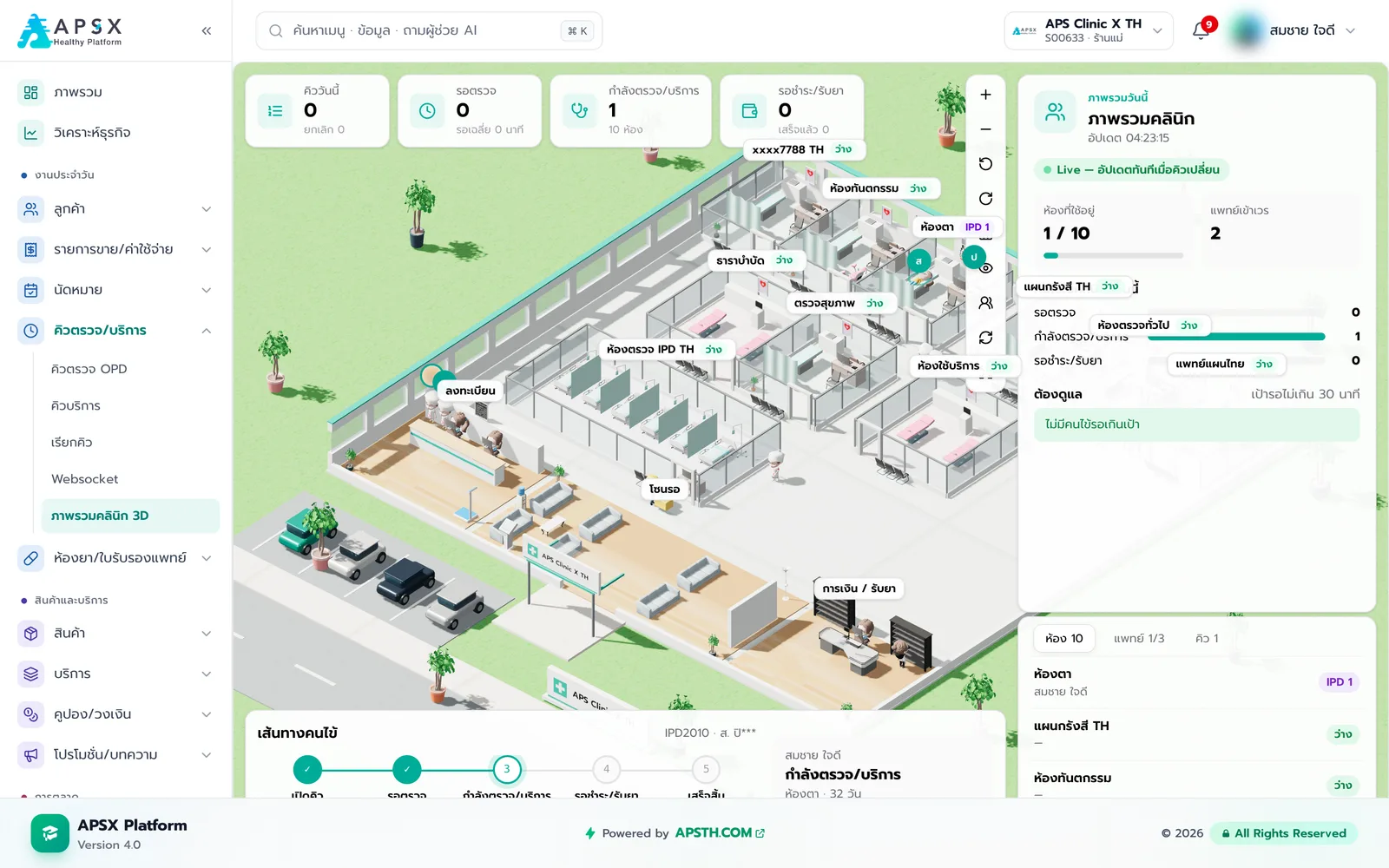
Task: Open notifications bell with badge 9
Action: coord(1201,30)
